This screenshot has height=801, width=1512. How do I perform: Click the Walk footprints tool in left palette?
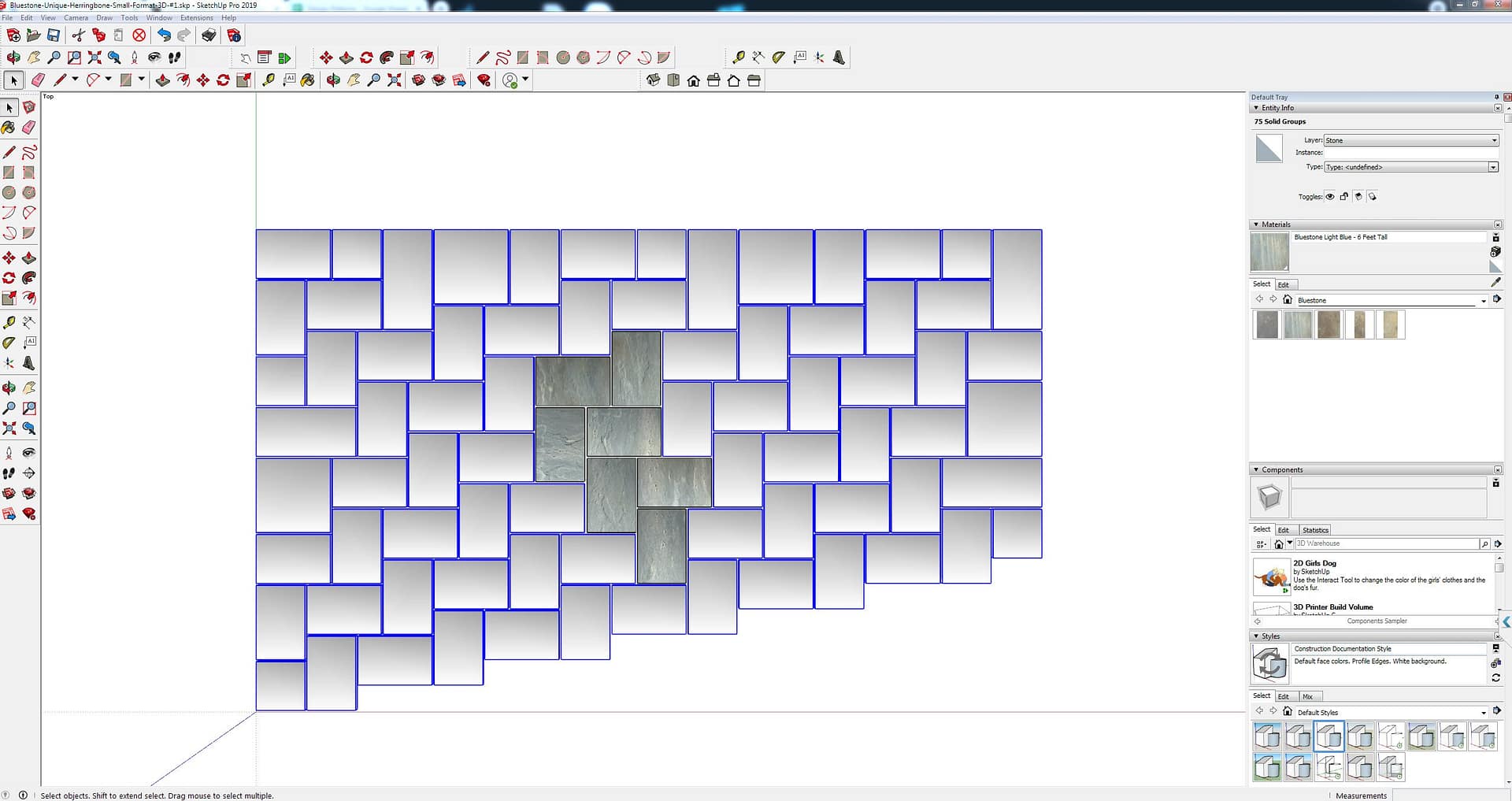[x=9, y=473]
